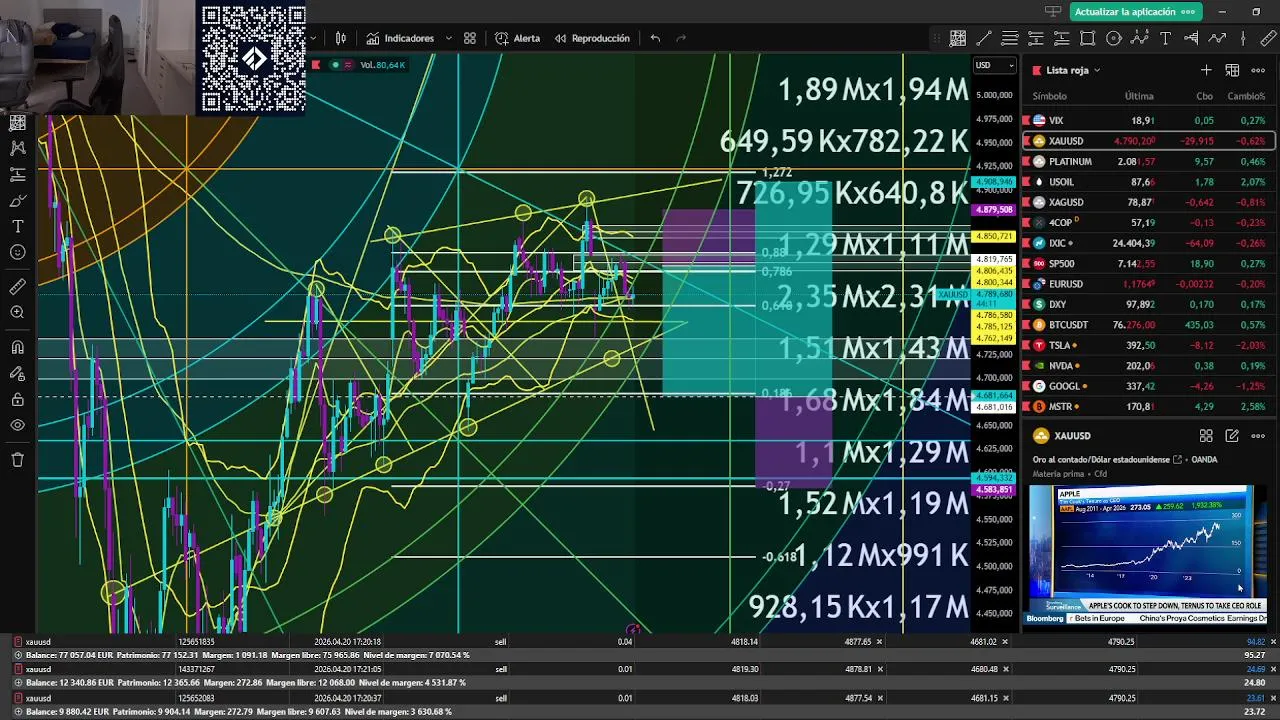Select TSLA in the watchlist
This screenshot has height=720, width=1280.
pos(1148,345)
